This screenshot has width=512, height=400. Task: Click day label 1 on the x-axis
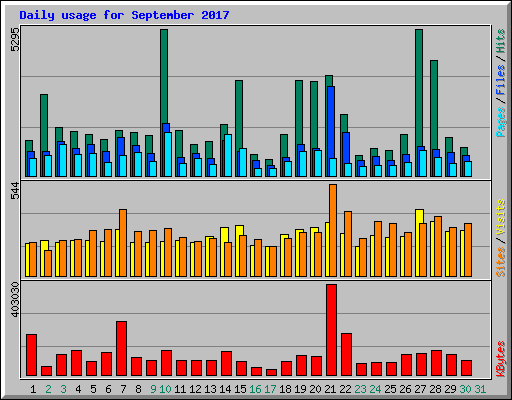click(x=33, y=389)
